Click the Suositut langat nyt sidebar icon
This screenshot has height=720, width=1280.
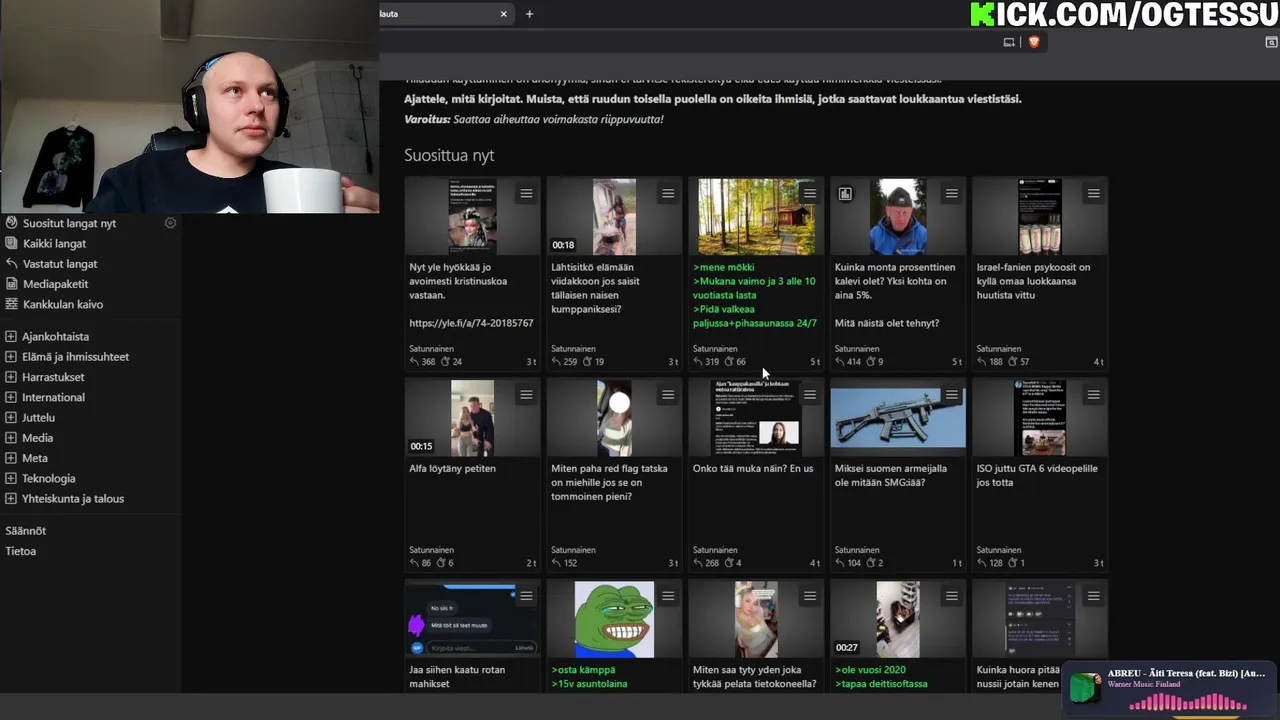[x=12, y=223]
